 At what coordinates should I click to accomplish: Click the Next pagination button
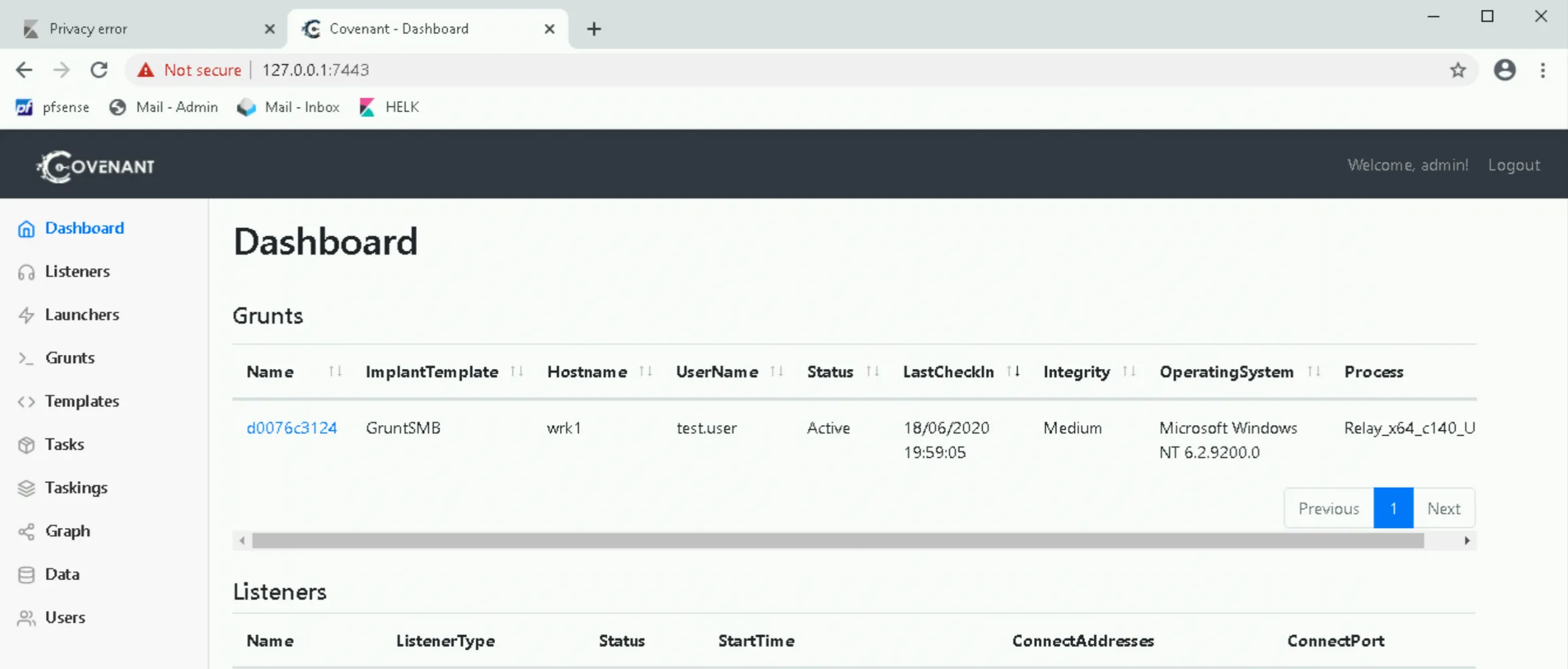[1444, 509]
